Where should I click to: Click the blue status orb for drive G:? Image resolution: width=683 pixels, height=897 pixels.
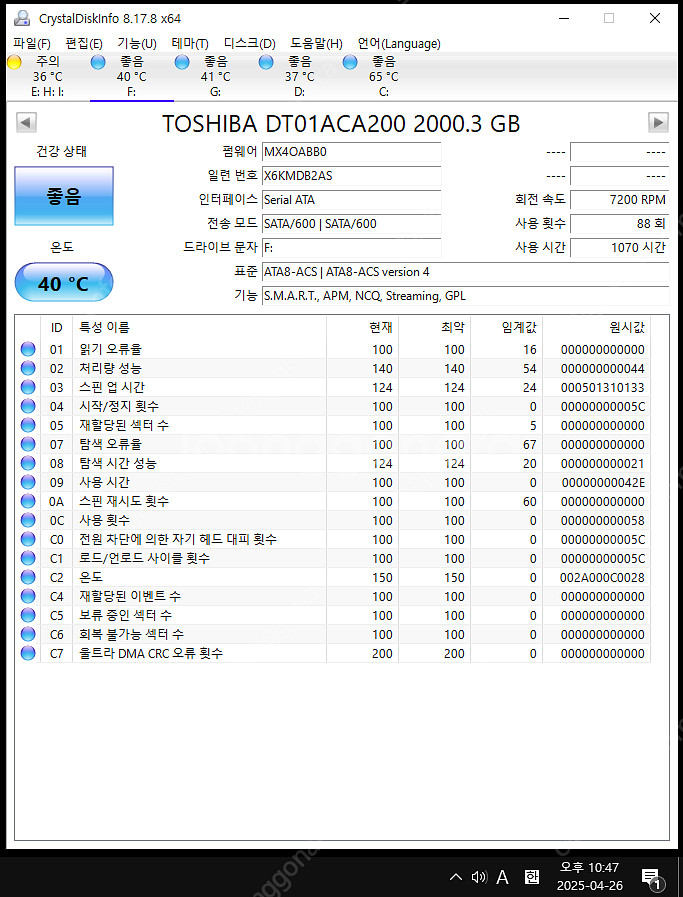(182, 62)
